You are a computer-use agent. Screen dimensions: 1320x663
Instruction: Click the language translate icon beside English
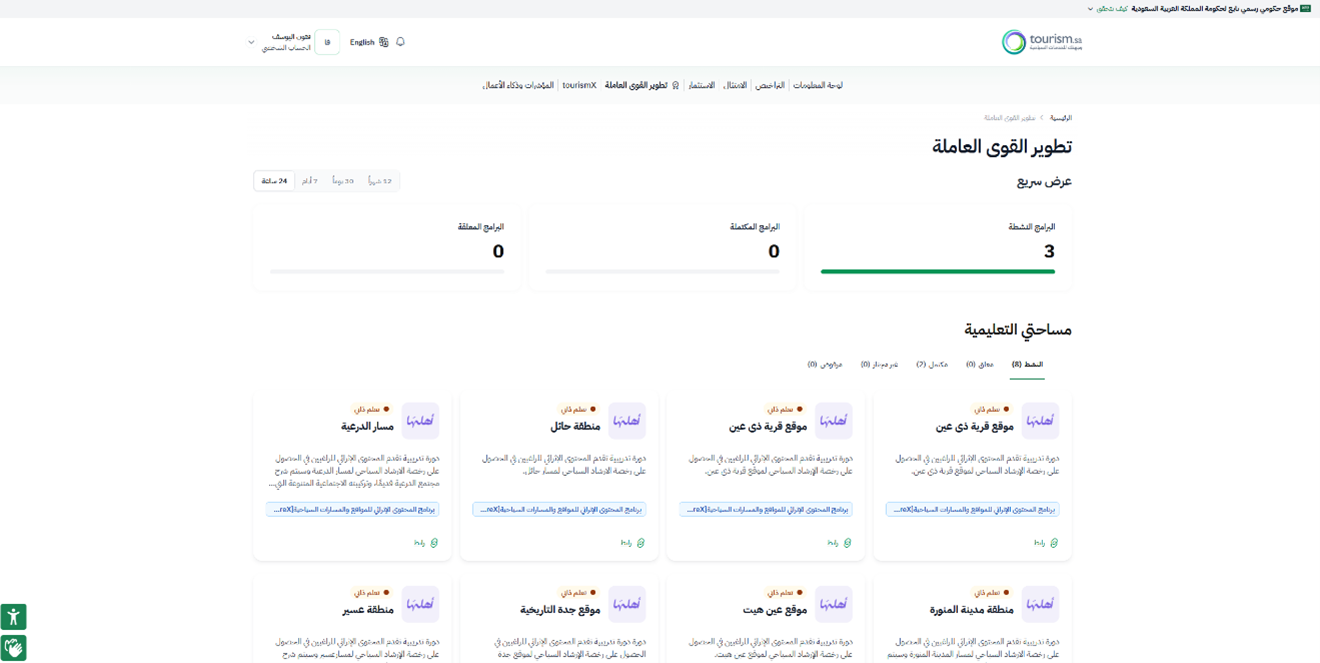click(x=384, y=42)
